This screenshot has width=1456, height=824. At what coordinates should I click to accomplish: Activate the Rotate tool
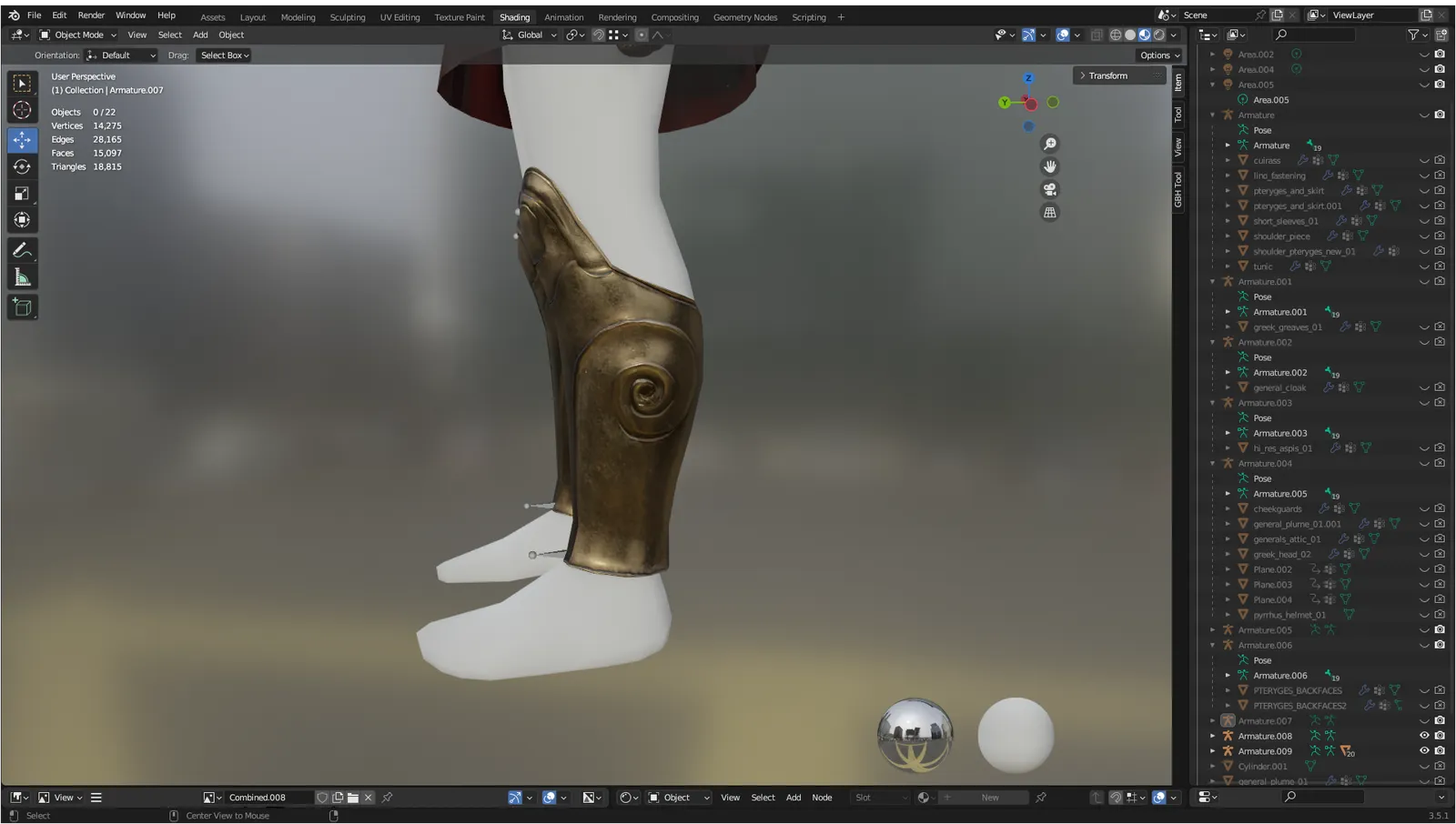[x=22, y=166]
